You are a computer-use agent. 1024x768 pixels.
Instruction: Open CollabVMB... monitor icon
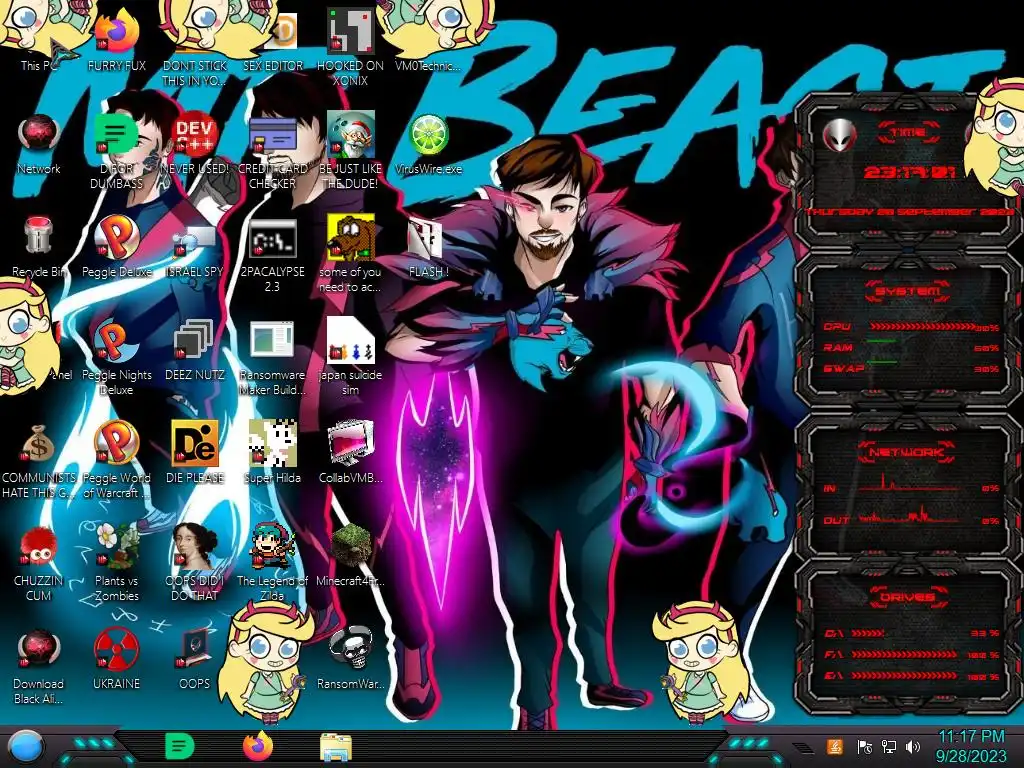[x=350, y=452]
